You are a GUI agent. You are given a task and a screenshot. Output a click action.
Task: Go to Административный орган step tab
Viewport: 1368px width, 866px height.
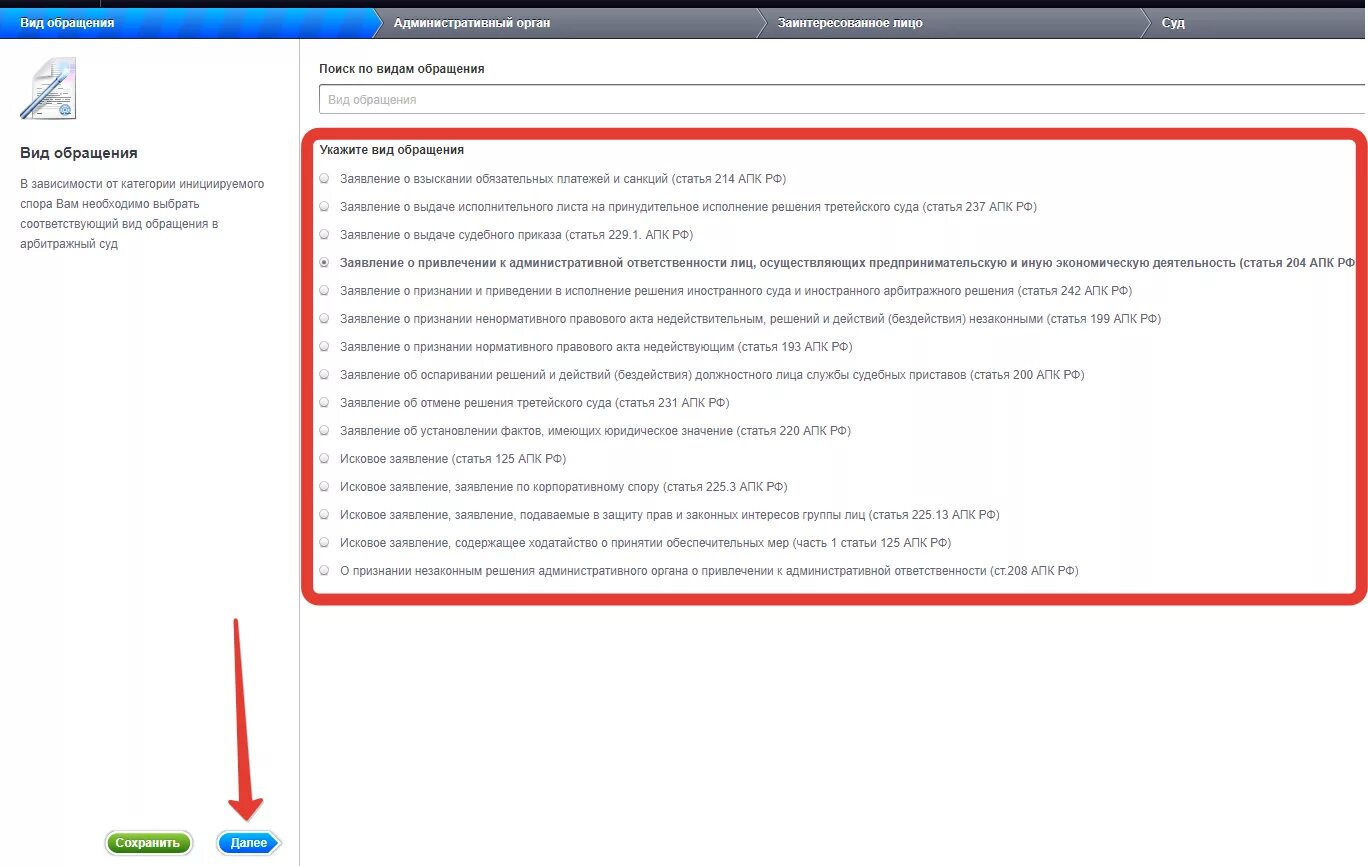tap(570, 23)
